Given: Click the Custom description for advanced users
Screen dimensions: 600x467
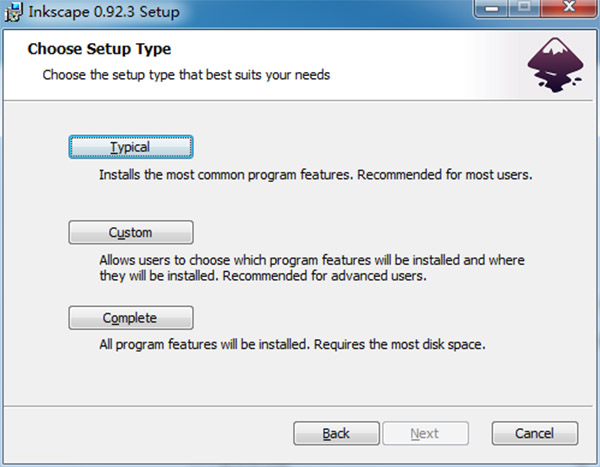Looking at the screenshot, I should [x=312, y=268].
